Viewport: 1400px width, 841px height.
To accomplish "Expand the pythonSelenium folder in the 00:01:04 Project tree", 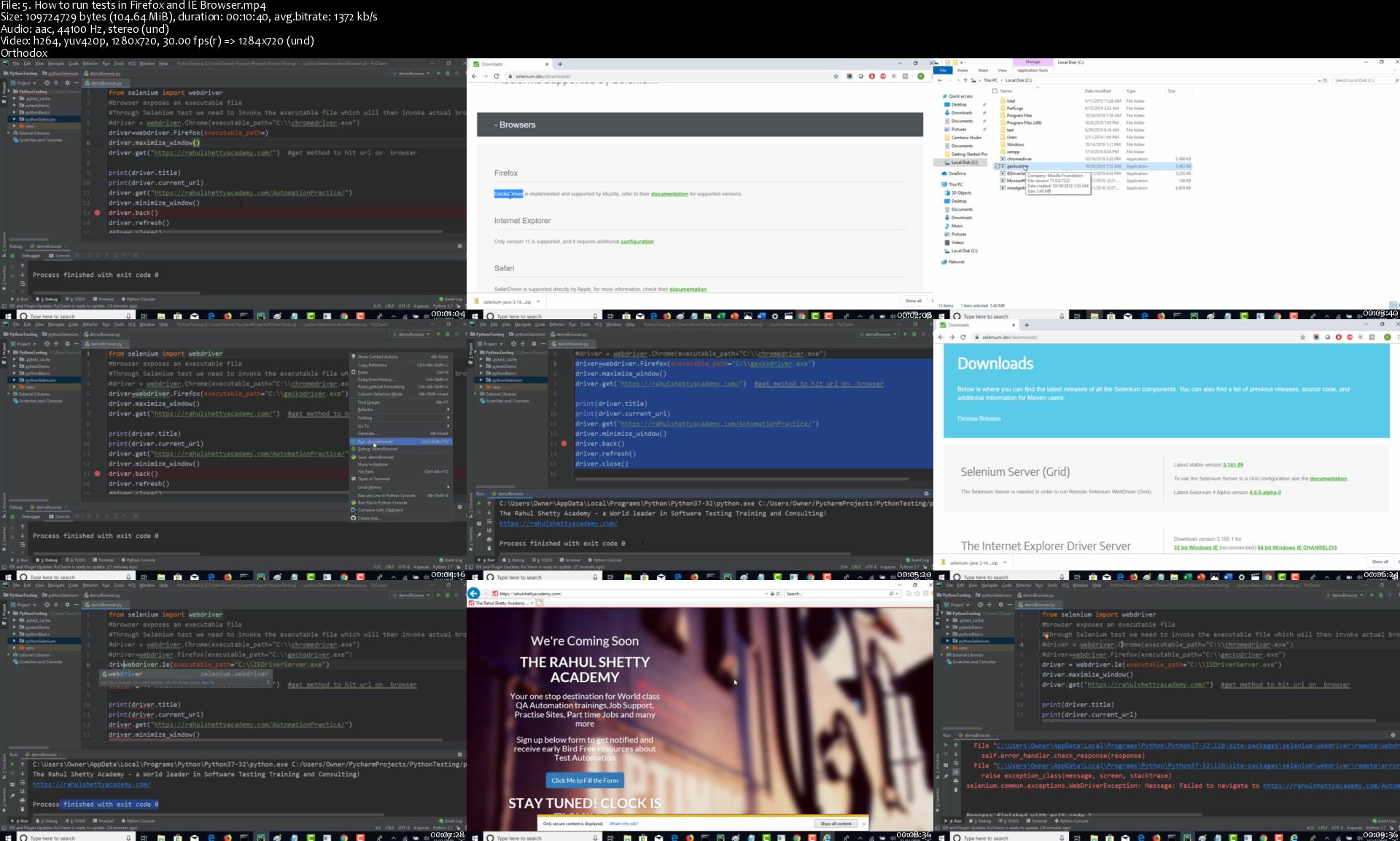I will pos(14,119).
